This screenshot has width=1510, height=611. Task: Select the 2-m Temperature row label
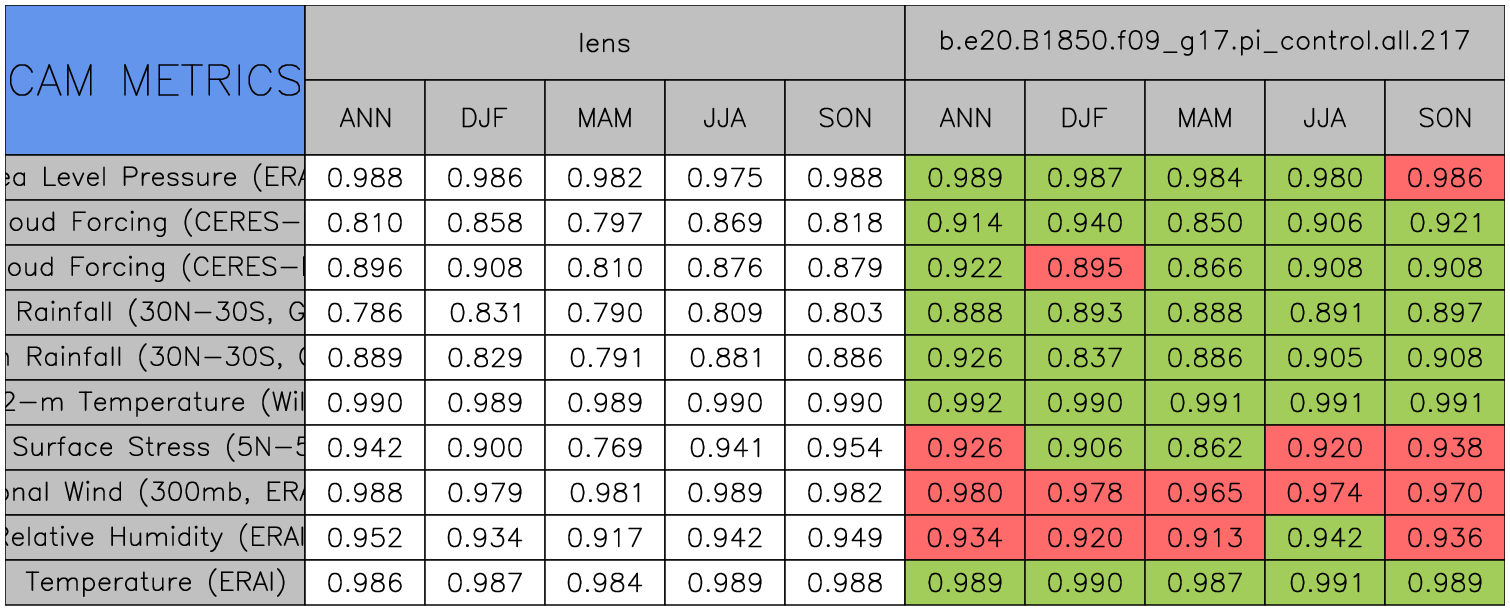click(155, 402)
